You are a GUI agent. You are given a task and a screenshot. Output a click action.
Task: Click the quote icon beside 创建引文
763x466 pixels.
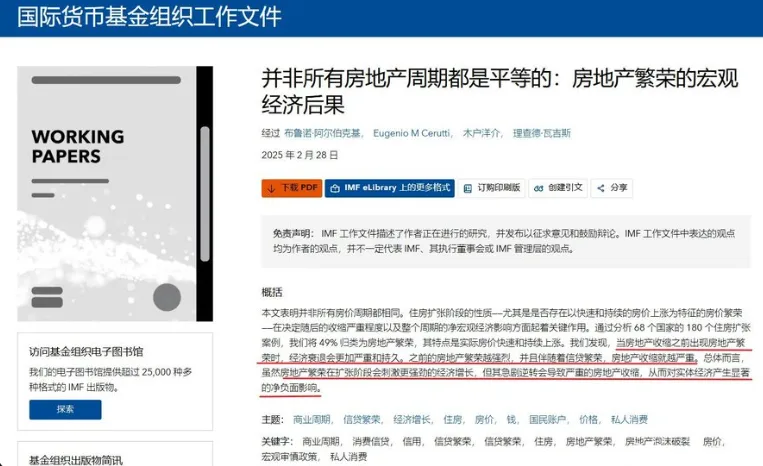pyautogui.click(x=538, y=188)
